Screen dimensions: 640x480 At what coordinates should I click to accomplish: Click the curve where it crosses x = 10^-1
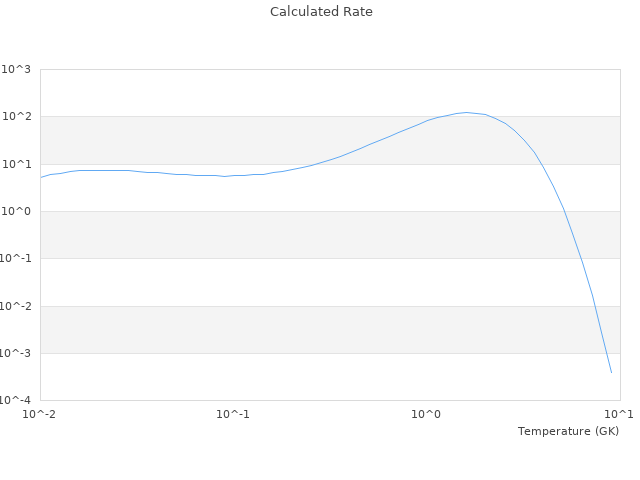tap(233, 175)
